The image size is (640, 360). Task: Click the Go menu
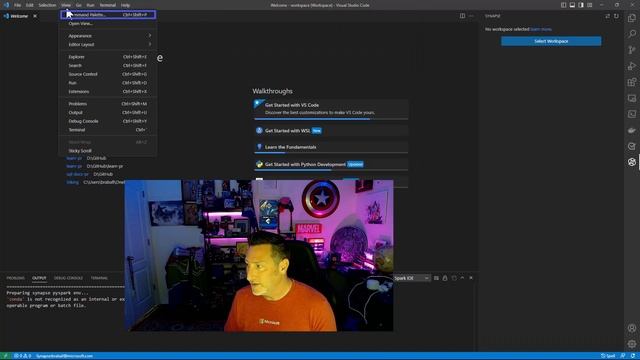tap(78, 5)
